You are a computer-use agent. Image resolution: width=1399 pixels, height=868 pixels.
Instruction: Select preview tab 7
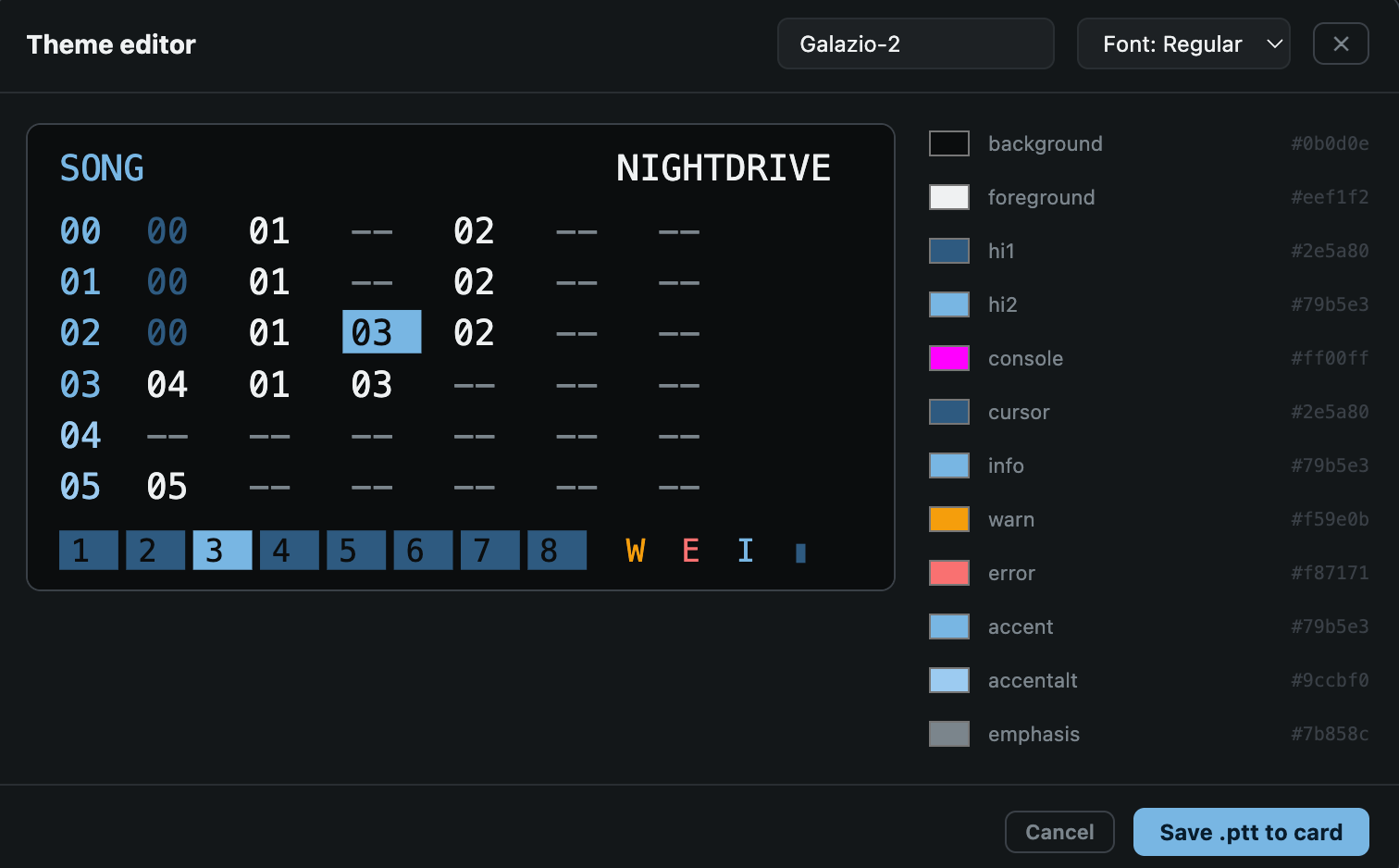490,550
